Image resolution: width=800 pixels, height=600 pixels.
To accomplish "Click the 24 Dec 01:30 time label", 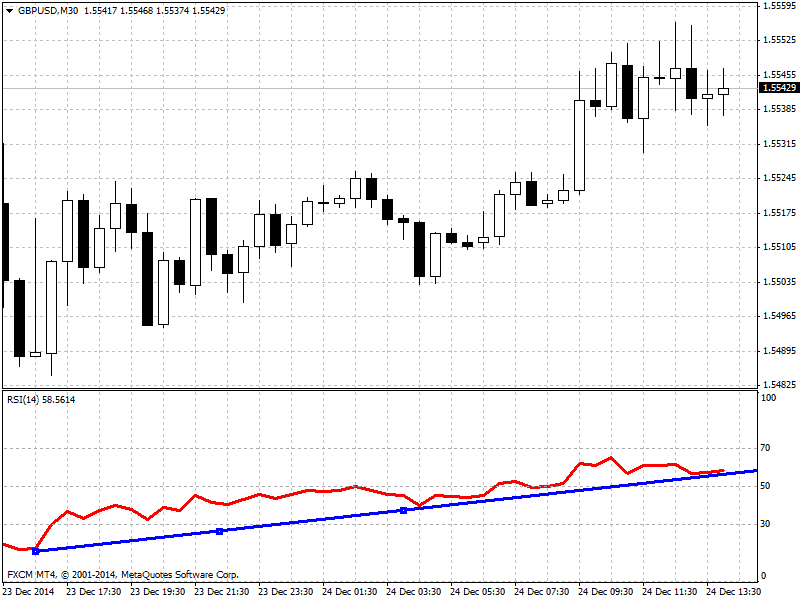I will [350, 592].
